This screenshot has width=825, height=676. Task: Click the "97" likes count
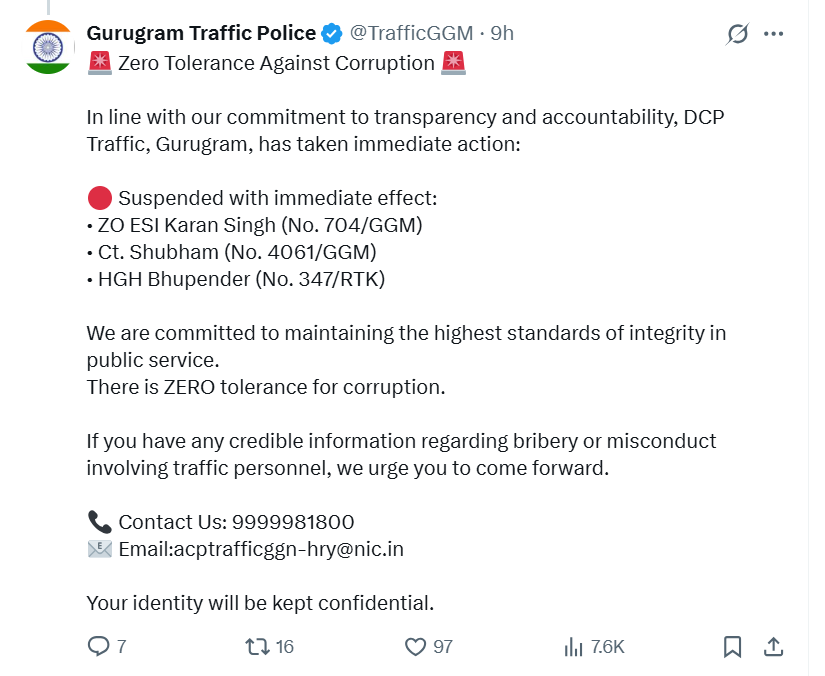pos(443,647)
